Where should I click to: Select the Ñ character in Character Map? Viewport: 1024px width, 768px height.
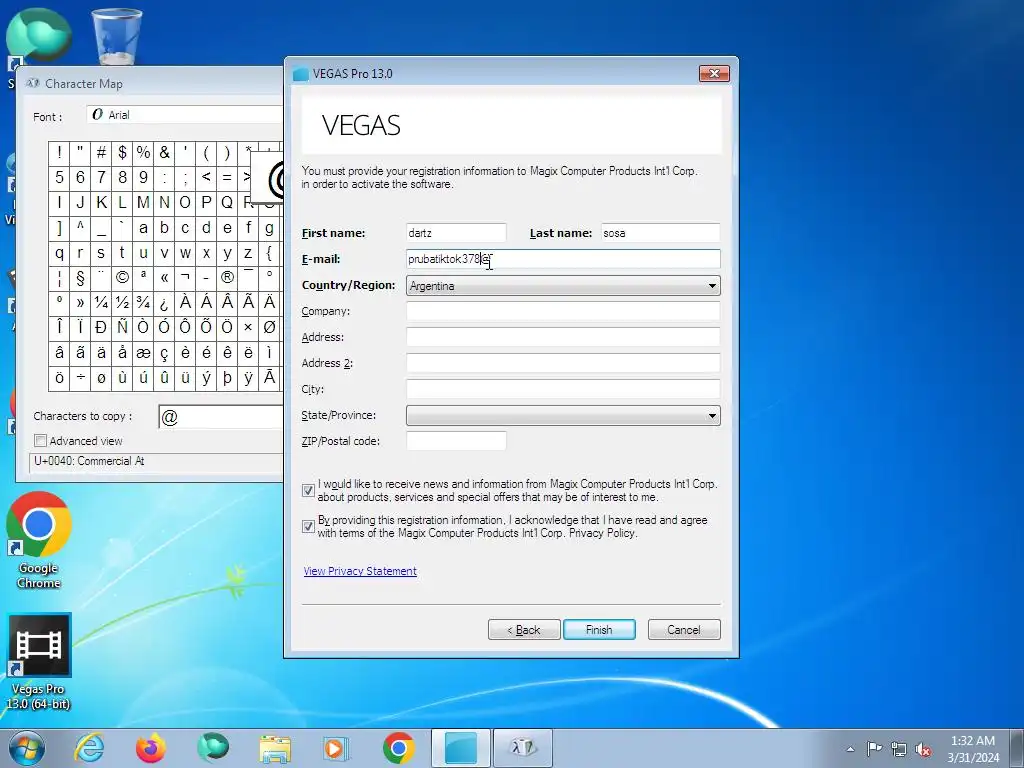pos(122,327)
